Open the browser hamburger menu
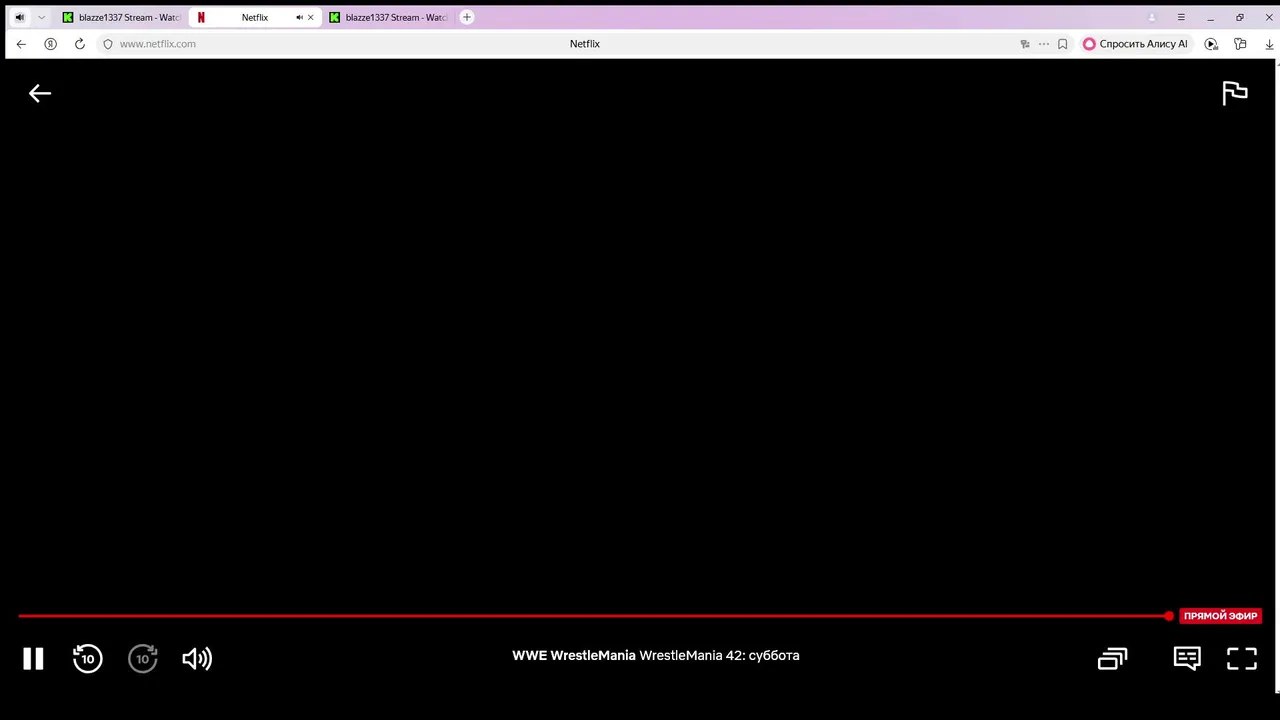The width and height of the screenshot is (1280, 720). [x=1181, y=17]
